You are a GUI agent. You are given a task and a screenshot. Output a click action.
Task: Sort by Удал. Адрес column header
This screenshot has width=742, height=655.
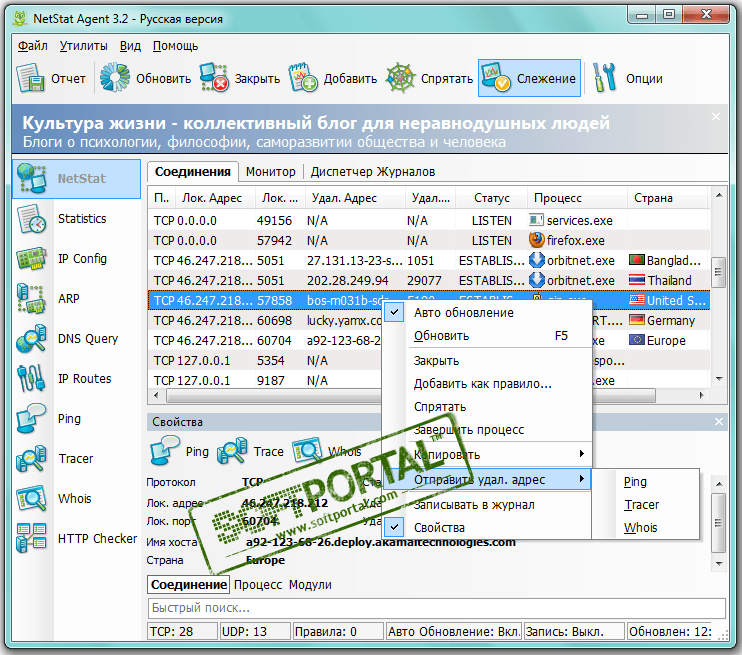point(355,198)
